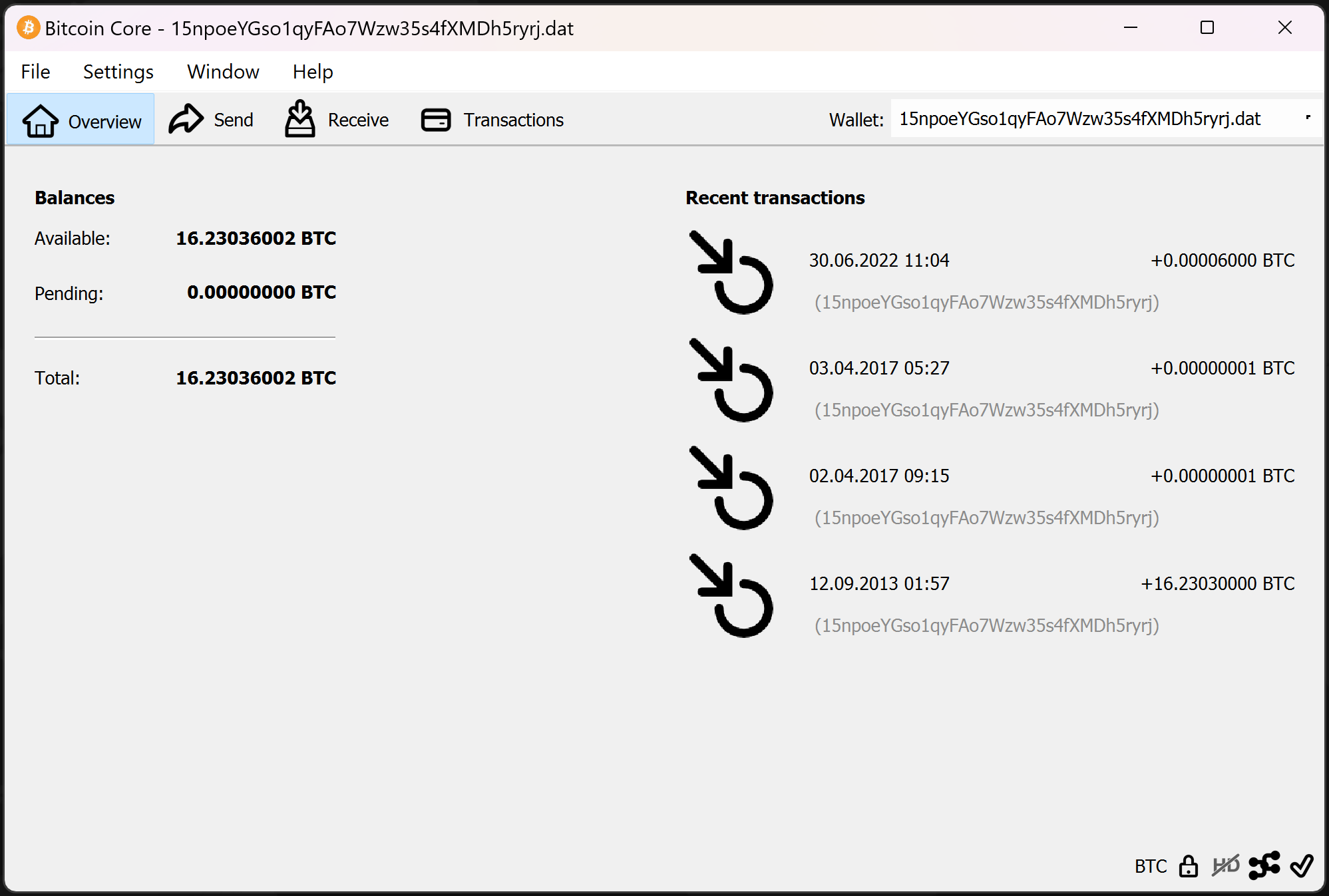1329x896 pixels.
Task: Click the Receive inbox icon
Action: pyautogui.click(x=299, y=119)
